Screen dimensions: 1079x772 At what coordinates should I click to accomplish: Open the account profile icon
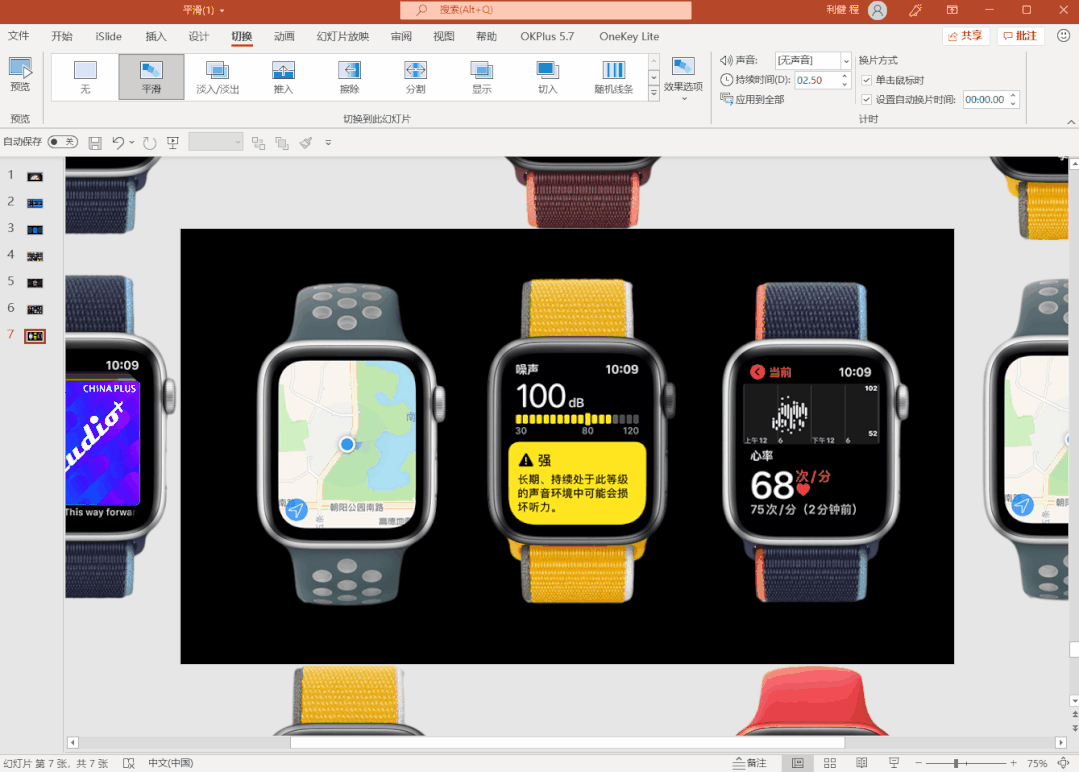877,10
